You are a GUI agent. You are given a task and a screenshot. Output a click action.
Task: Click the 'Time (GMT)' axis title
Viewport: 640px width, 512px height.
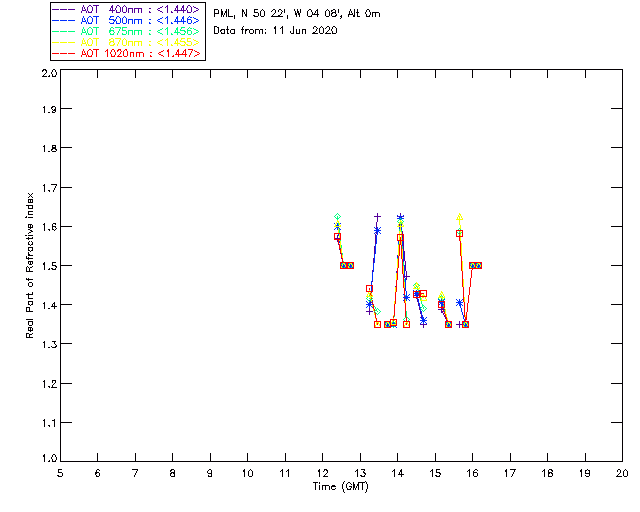point(340,486)
